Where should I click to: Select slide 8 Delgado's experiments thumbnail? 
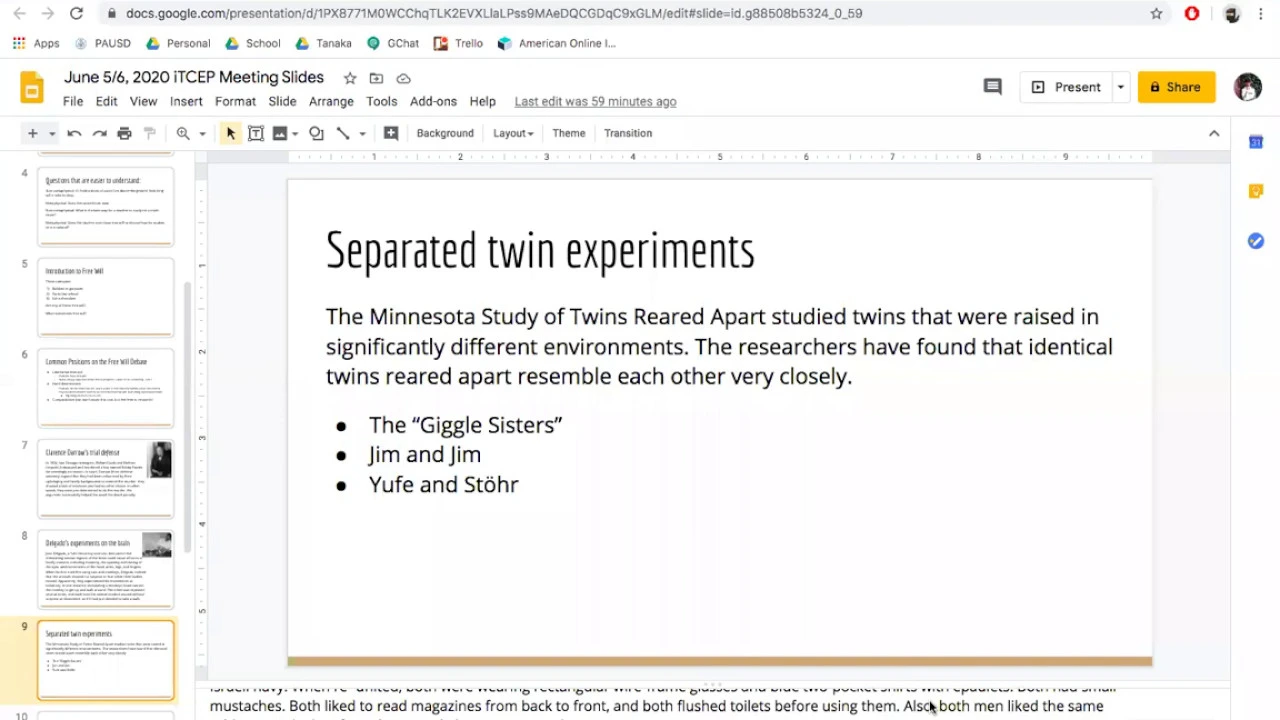coord(105,569)
